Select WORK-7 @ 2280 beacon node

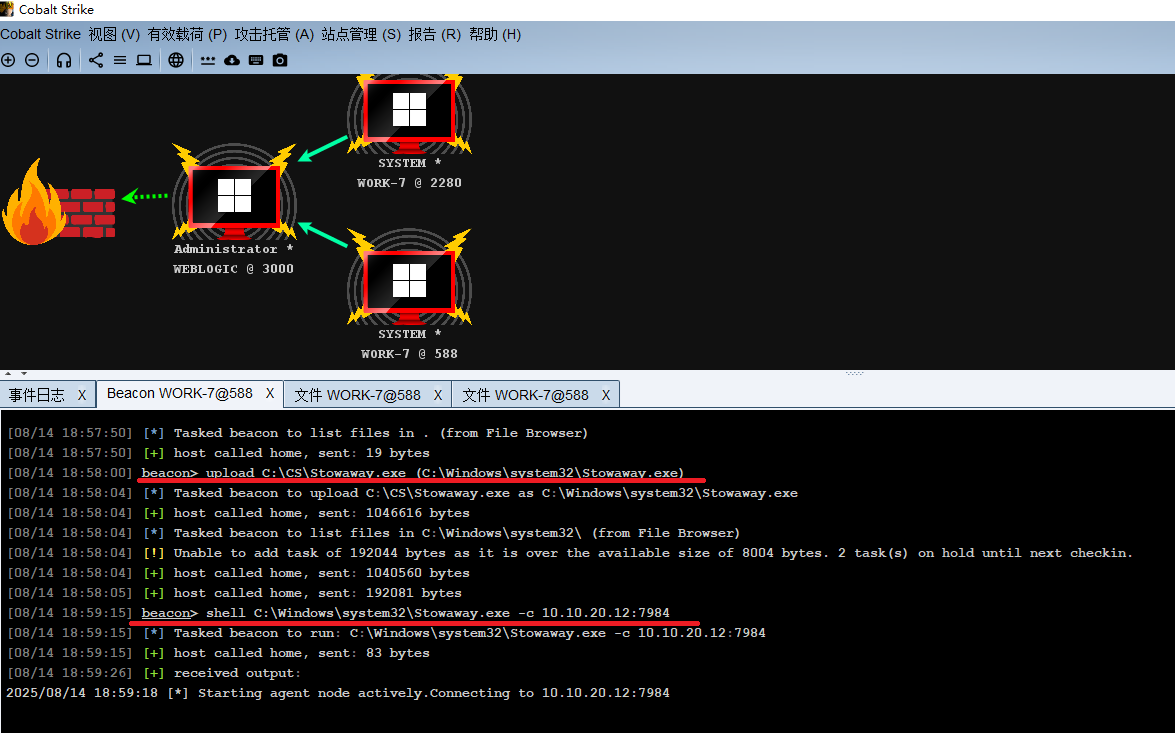click(x=409, y=113)
